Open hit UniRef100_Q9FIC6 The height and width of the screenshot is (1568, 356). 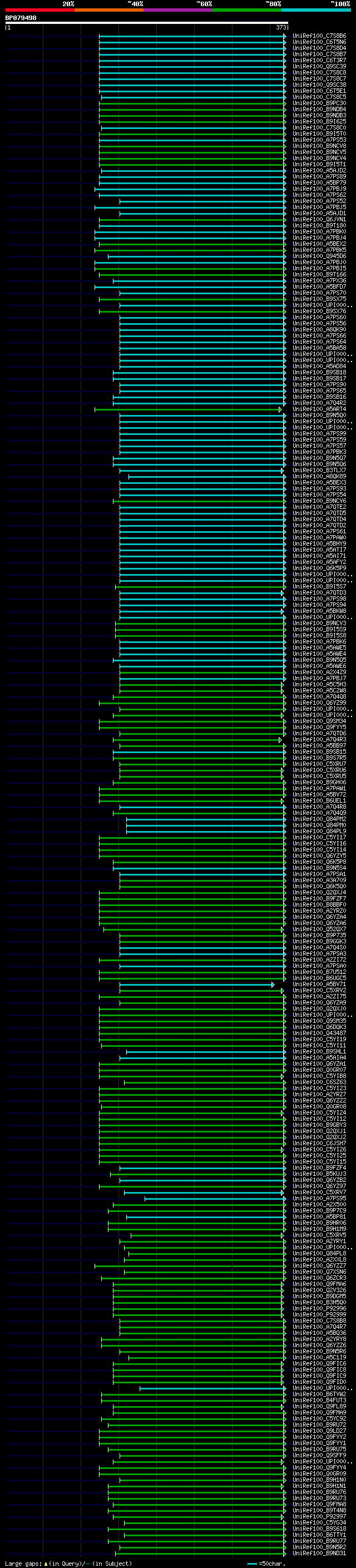[x=319, y=1364]
